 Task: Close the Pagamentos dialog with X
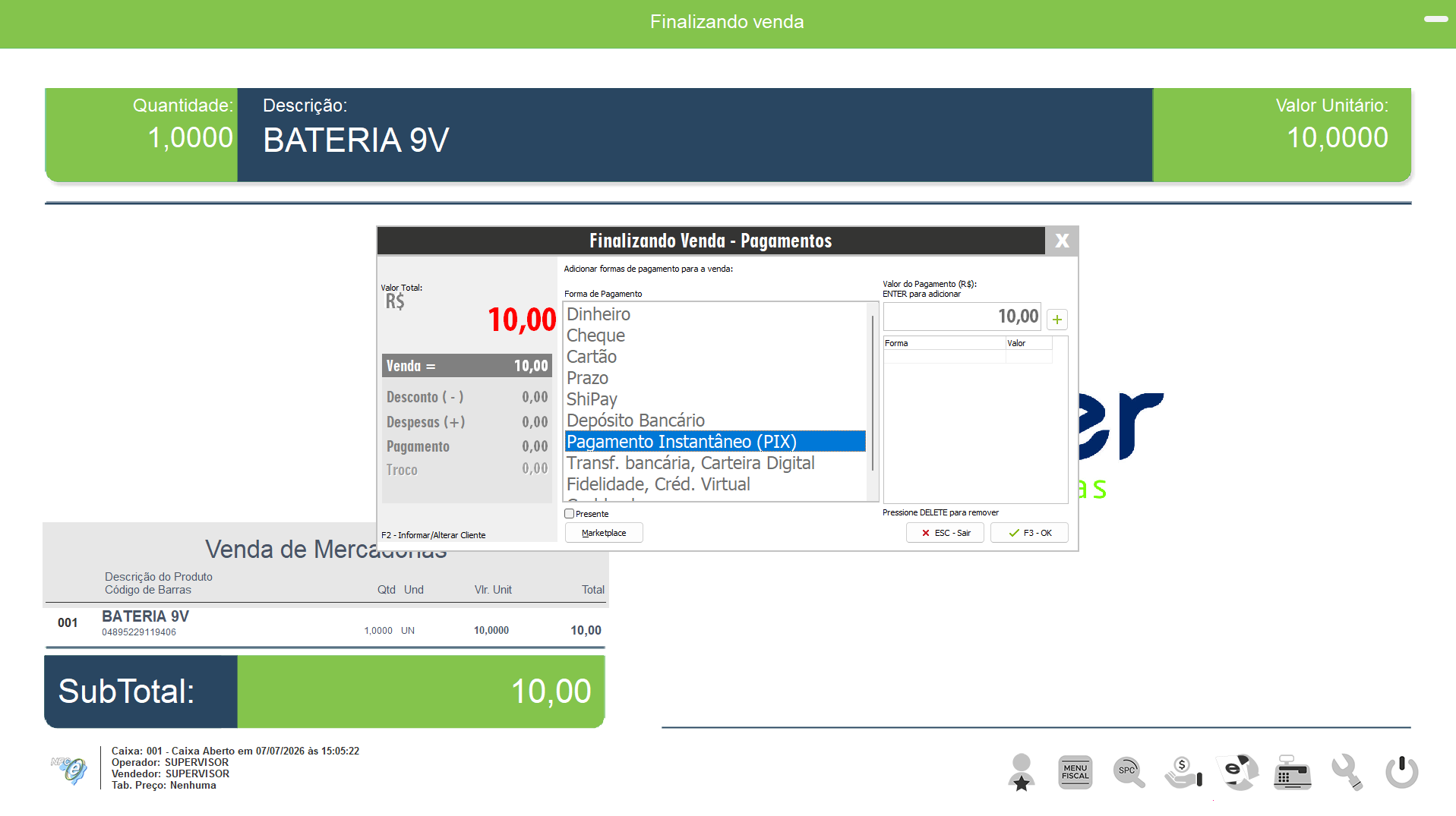click(x=1062, y=241)
